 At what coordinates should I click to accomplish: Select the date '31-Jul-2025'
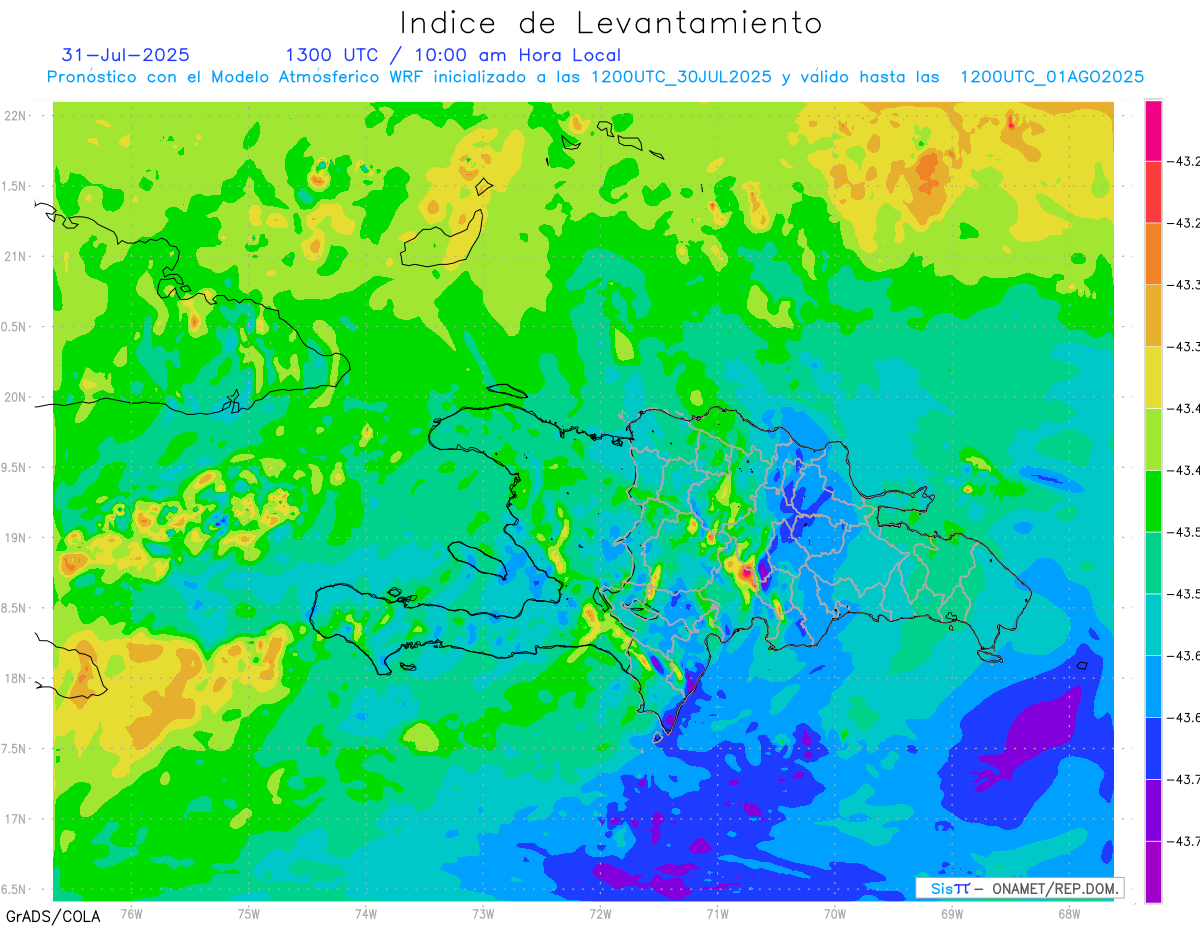click(x=126, y=55)
